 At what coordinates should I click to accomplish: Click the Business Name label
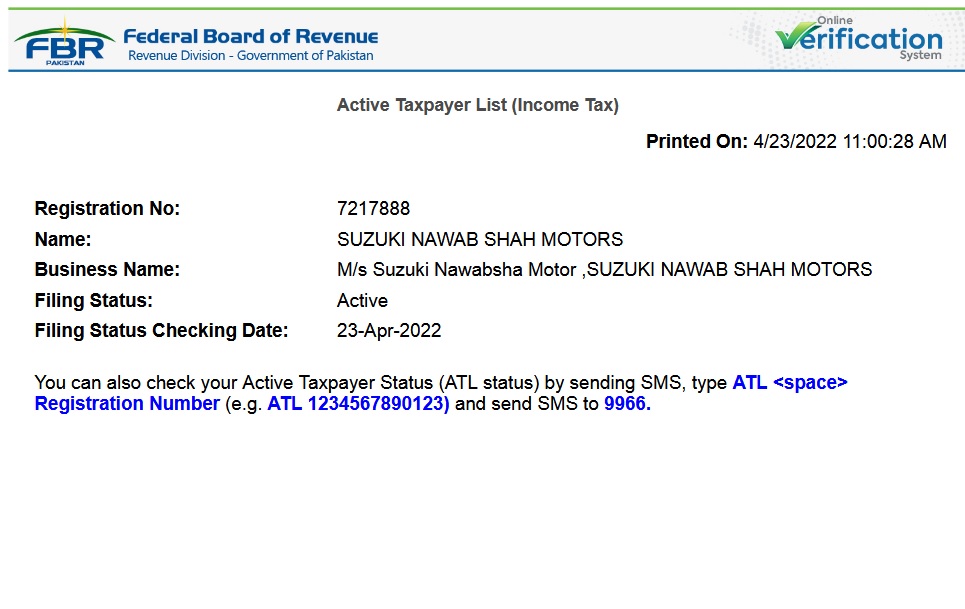107,270
